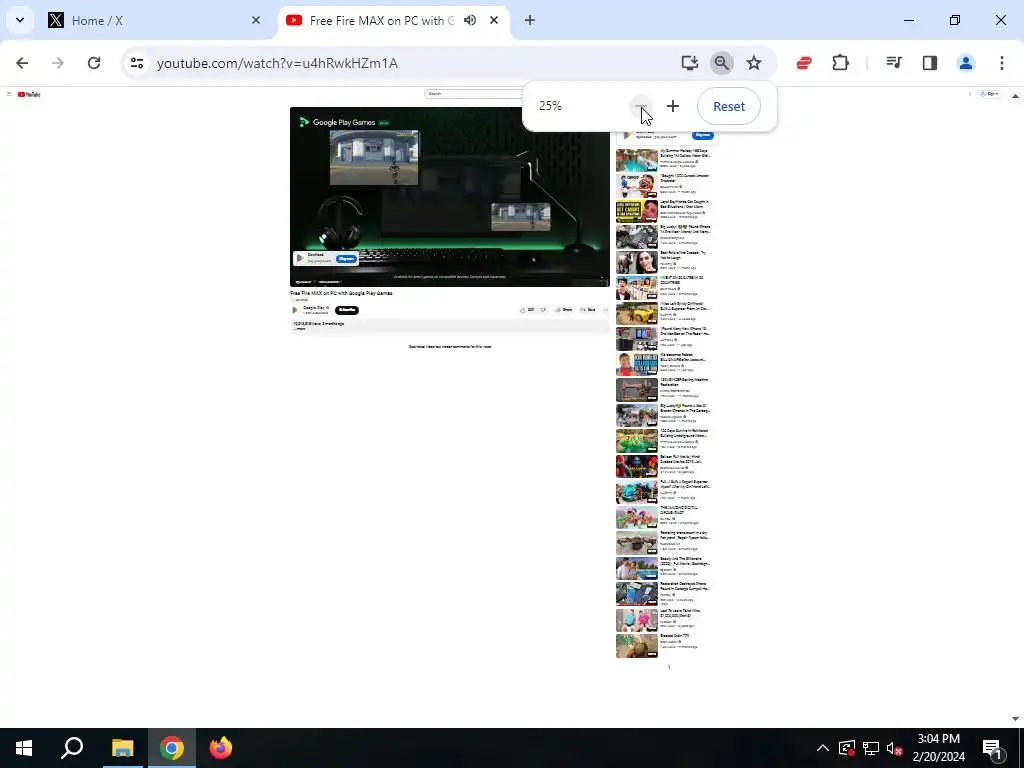Viewport: 1024px width, 768px height.
Task: Click the Google Play Games video player
Action: (x=449, y=197)
